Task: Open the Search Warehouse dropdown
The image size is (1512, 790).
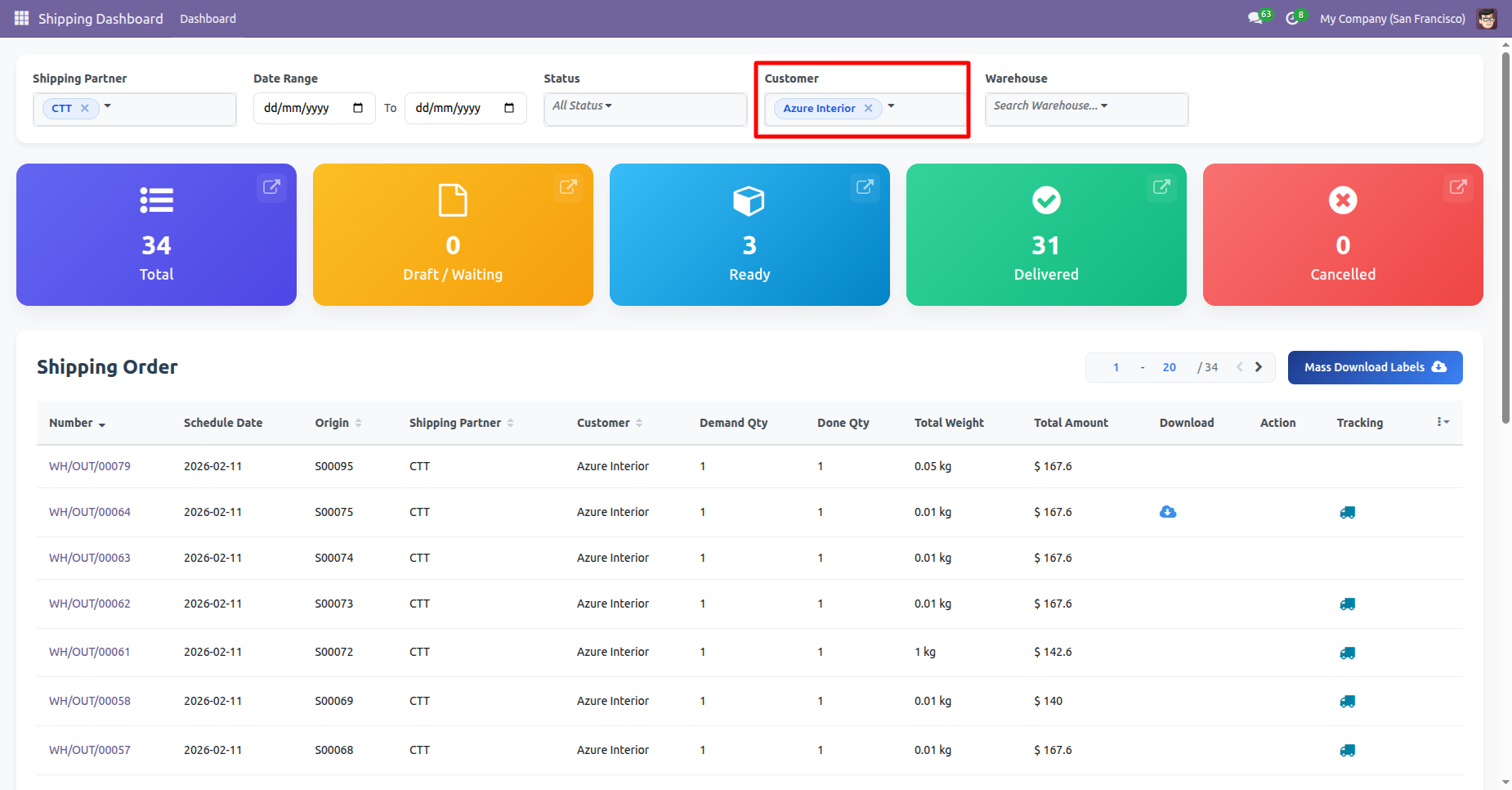Action: [1050, 105]
